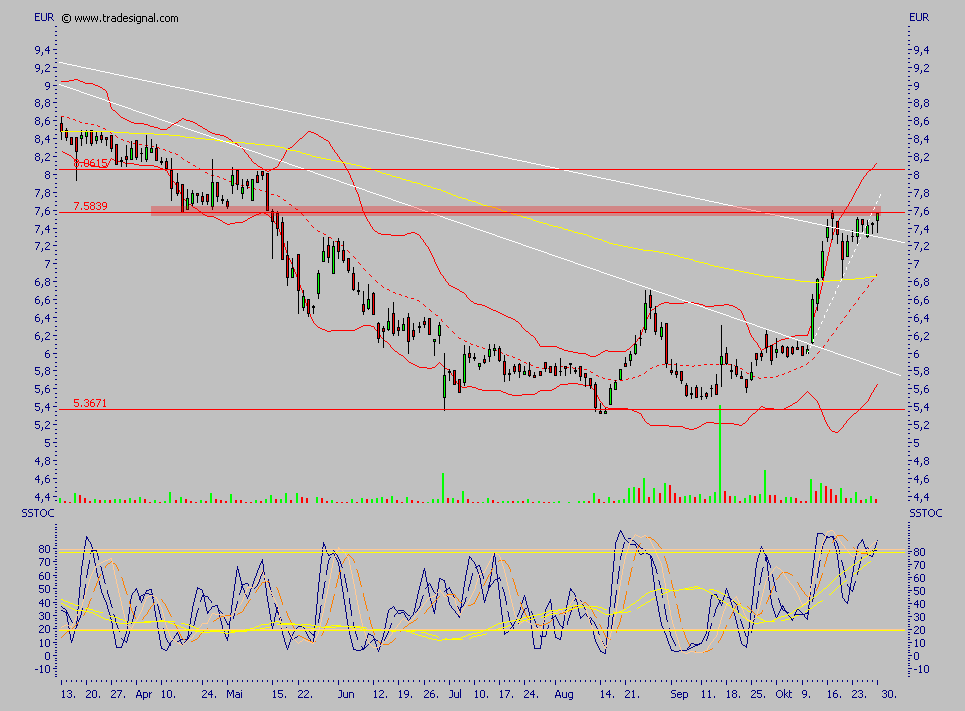Screen dimensions: 965x711
Task: Click the yellow 20 oversold stochastic line
Action: point(480,630)
